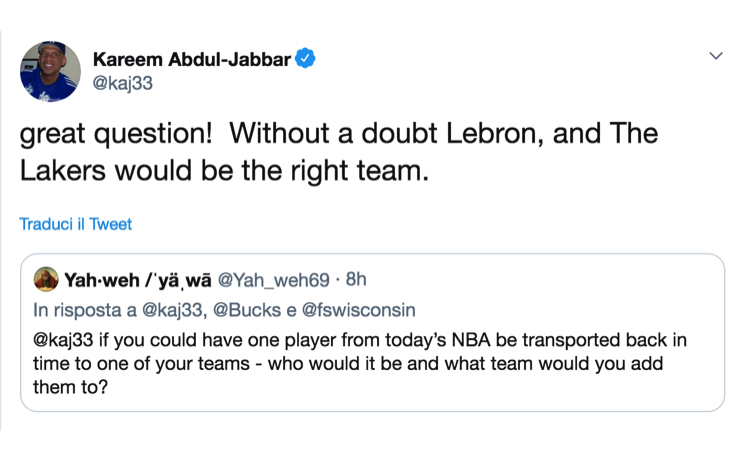Open Kareem Abdul-Jabbar's profile picture
738x462 pixels.
(x=49, y=72)
